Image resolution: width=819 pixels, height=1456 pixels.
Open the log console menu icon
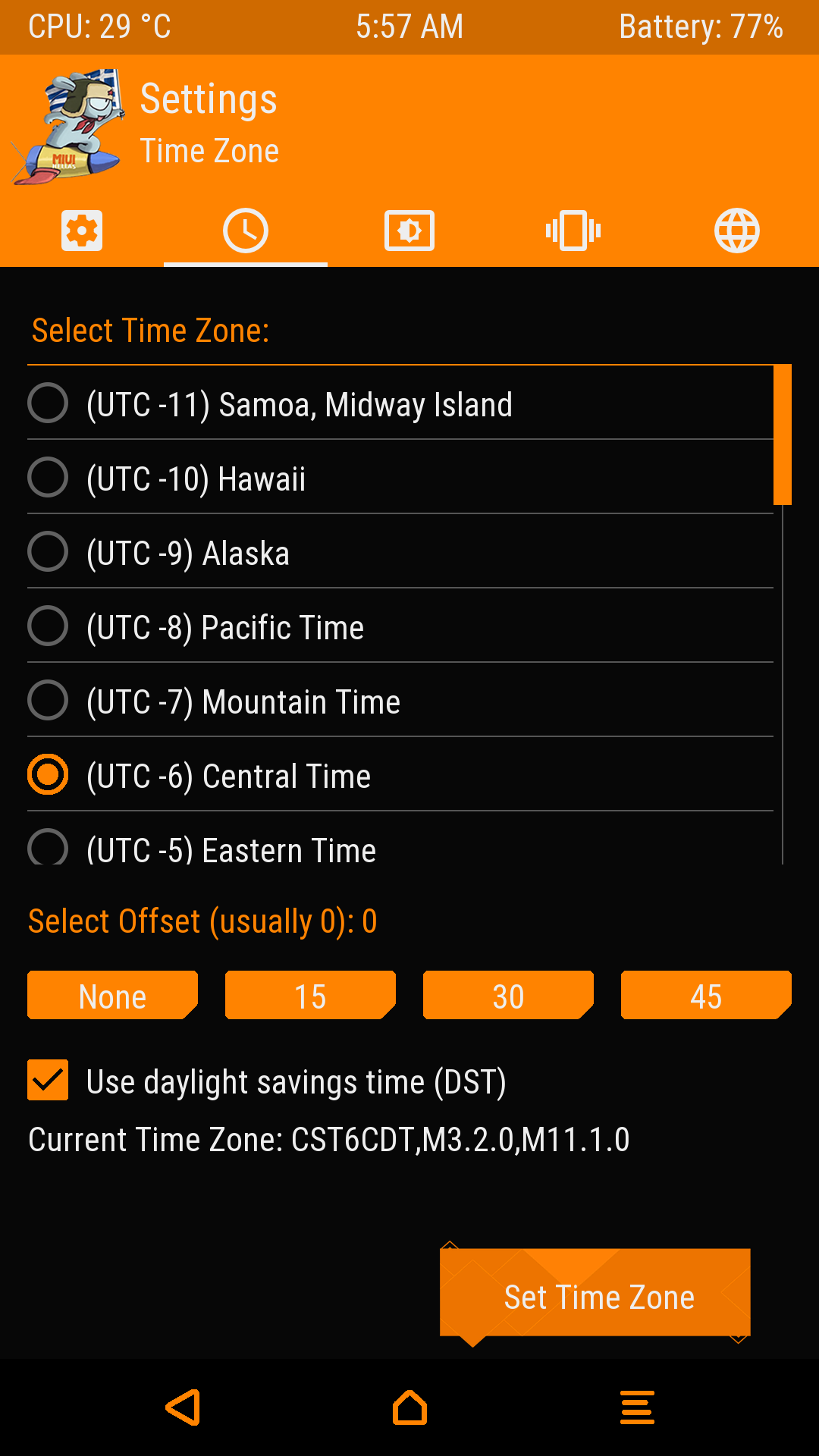[637, 1407]
